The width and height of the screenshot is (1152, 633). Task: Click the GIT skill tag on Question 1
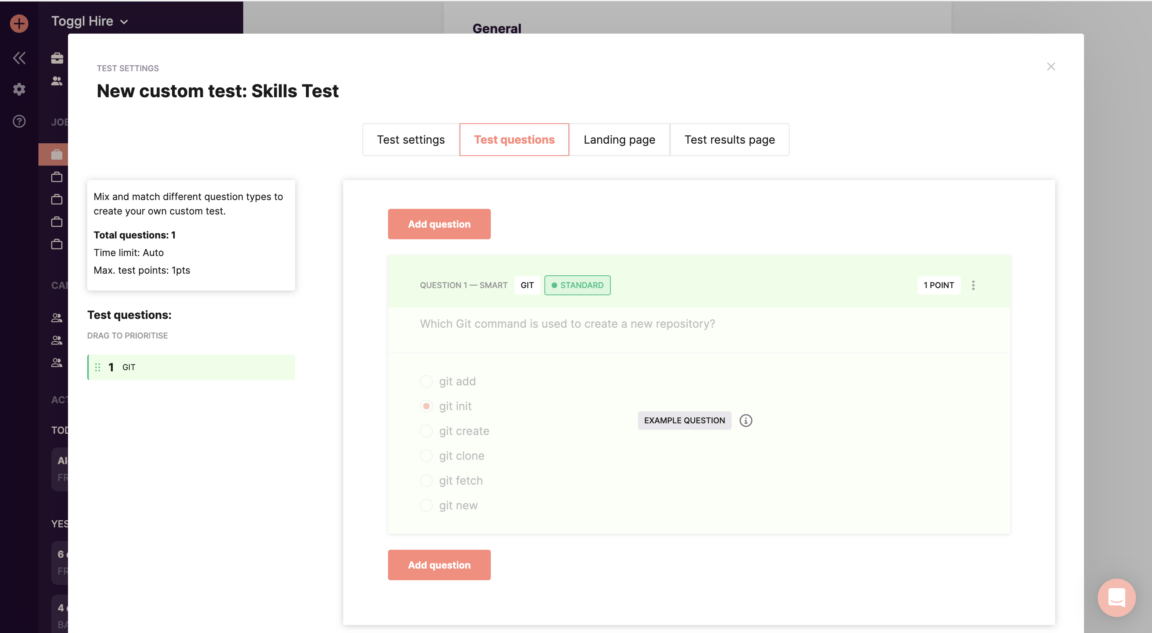pos(527,285)
